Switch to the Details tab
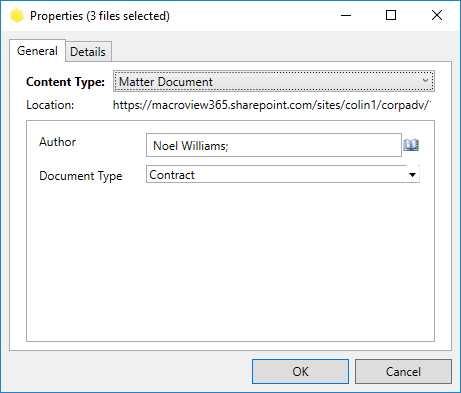461x393 pixels. pyautogui.click(x=88, y=52)
